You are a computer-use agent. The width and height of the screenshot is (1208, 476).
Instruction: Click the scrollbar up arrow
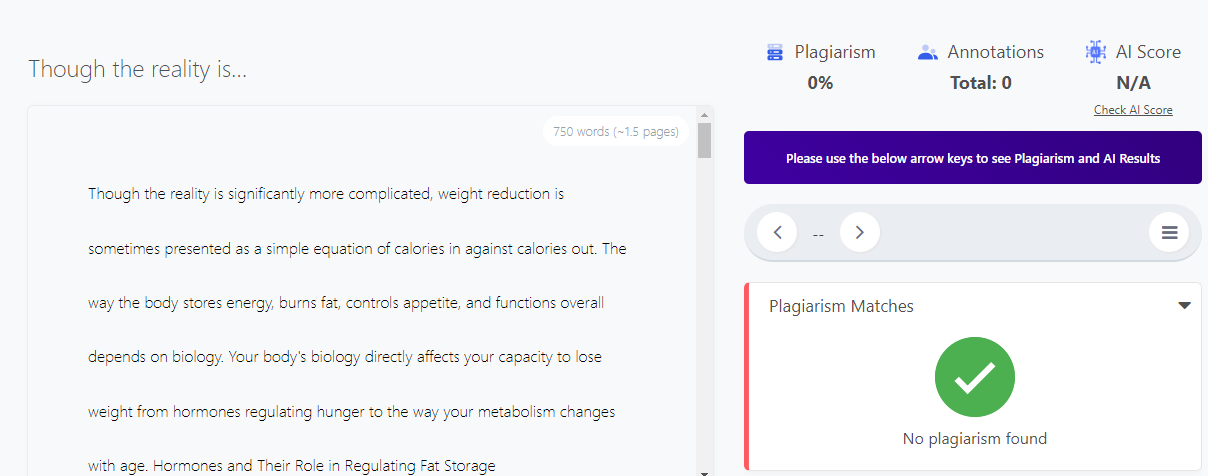coord(705,113)
